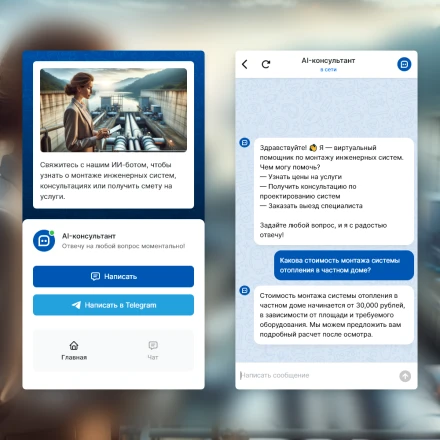
Task: Click the AI-консультант avatar with green dot
Action: pos(44,240)
